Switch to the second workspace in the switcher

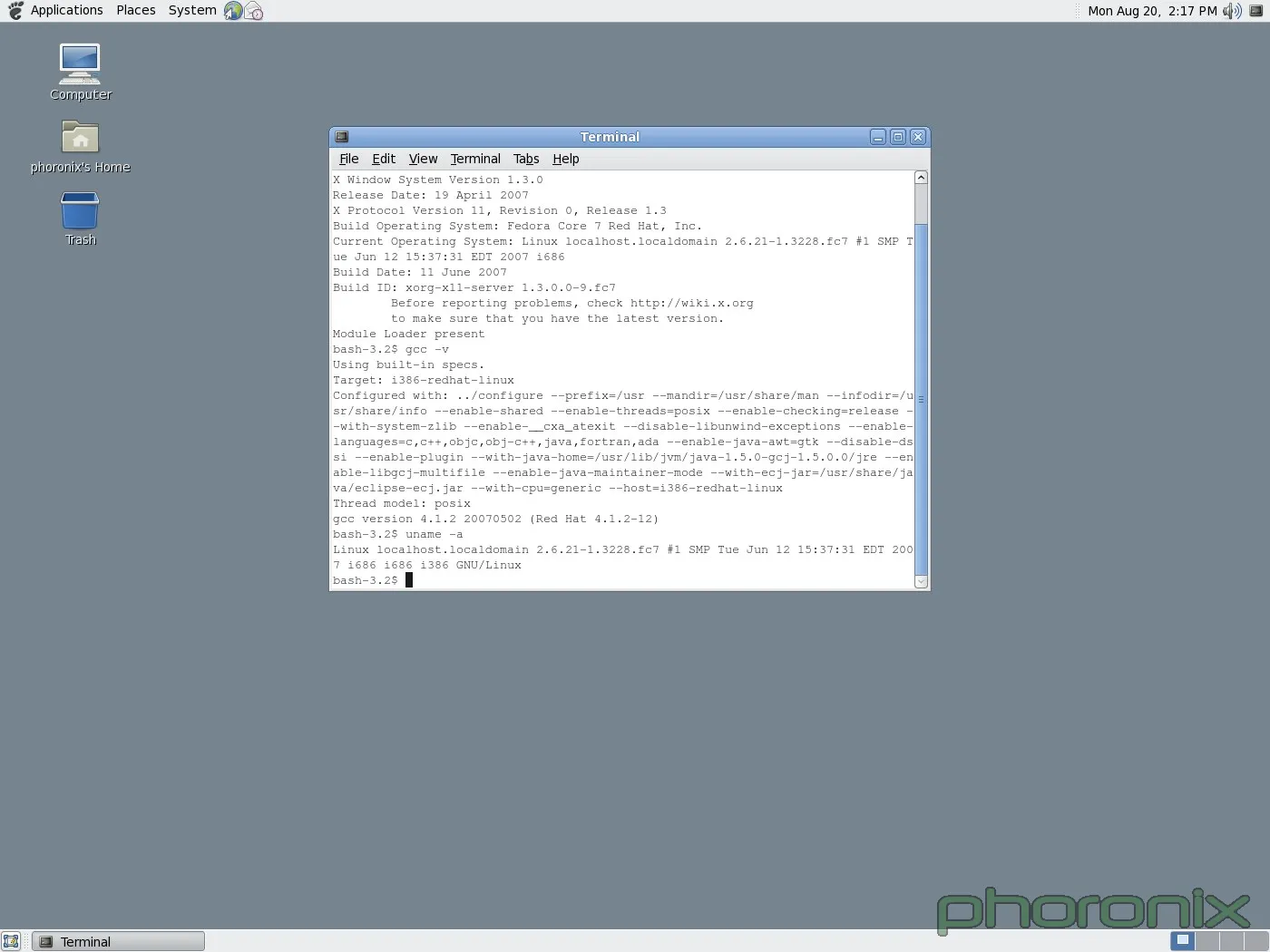pyautogui.click(x=1206, y=941)
